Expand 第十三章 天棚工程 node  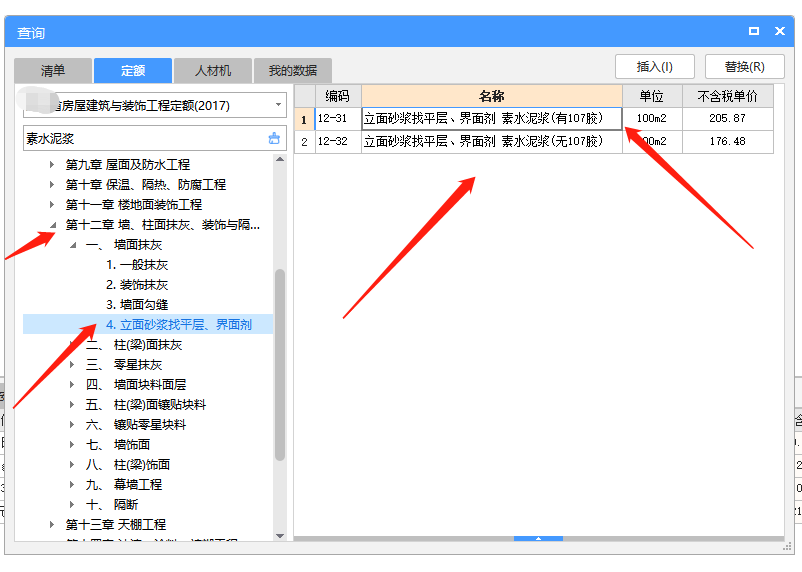pyautogui.click(x=52, y=524)
